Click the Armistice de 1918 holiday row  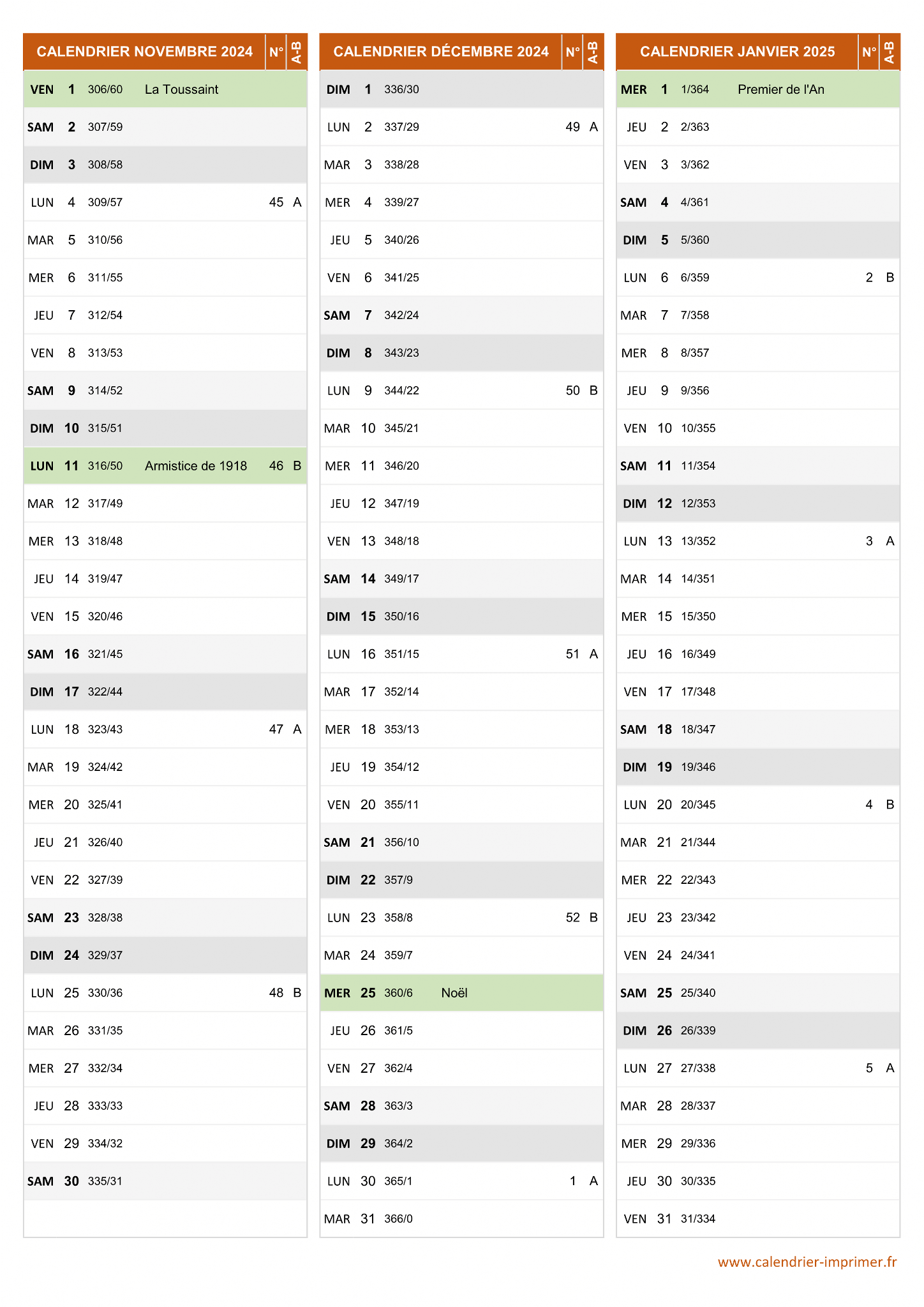(165, 466)
